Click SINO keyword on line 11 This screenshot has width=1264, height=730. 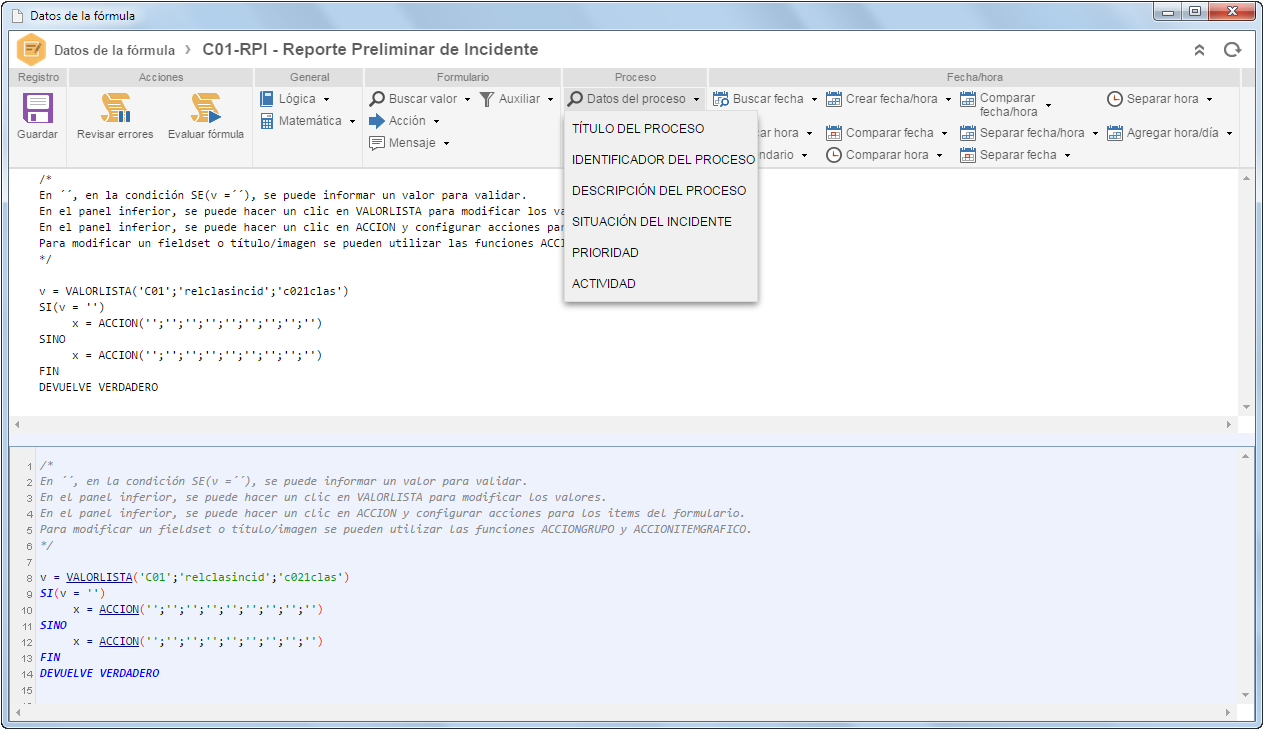tap(53, 625)
